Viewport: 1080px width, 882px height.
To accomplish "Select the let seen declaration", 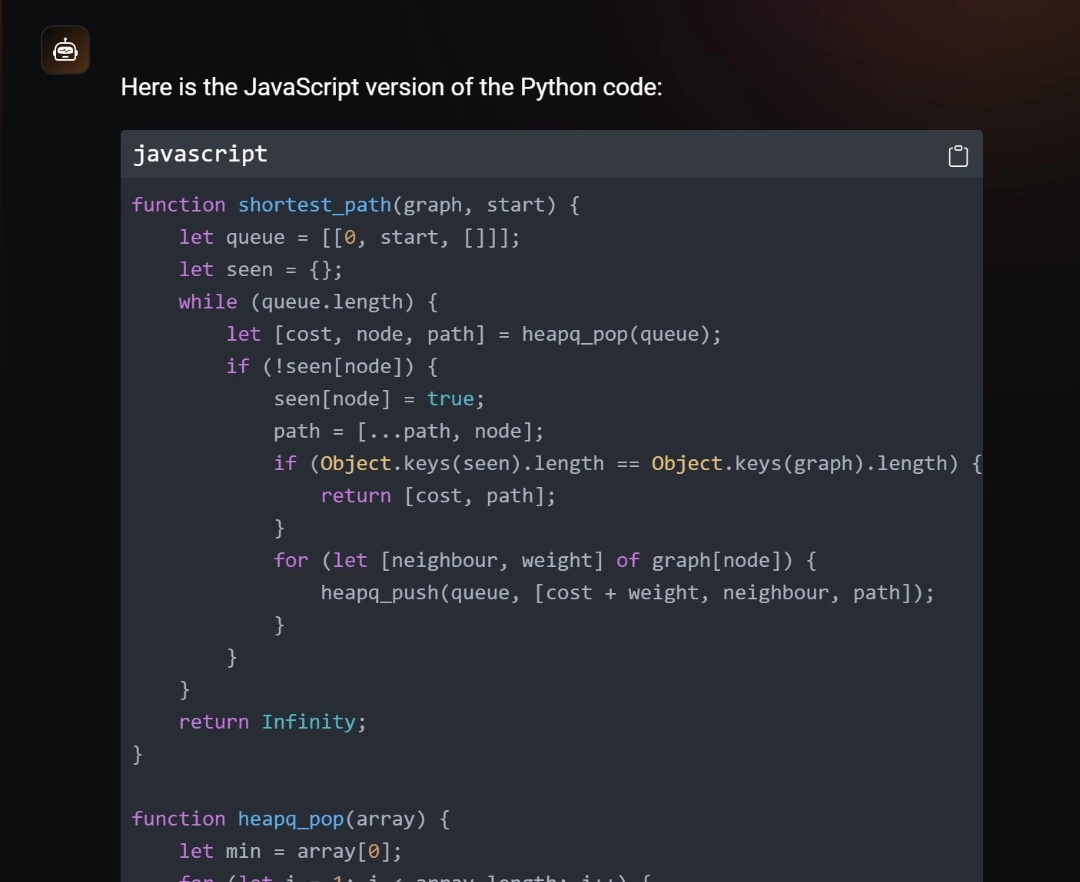I will coord(260,269).
